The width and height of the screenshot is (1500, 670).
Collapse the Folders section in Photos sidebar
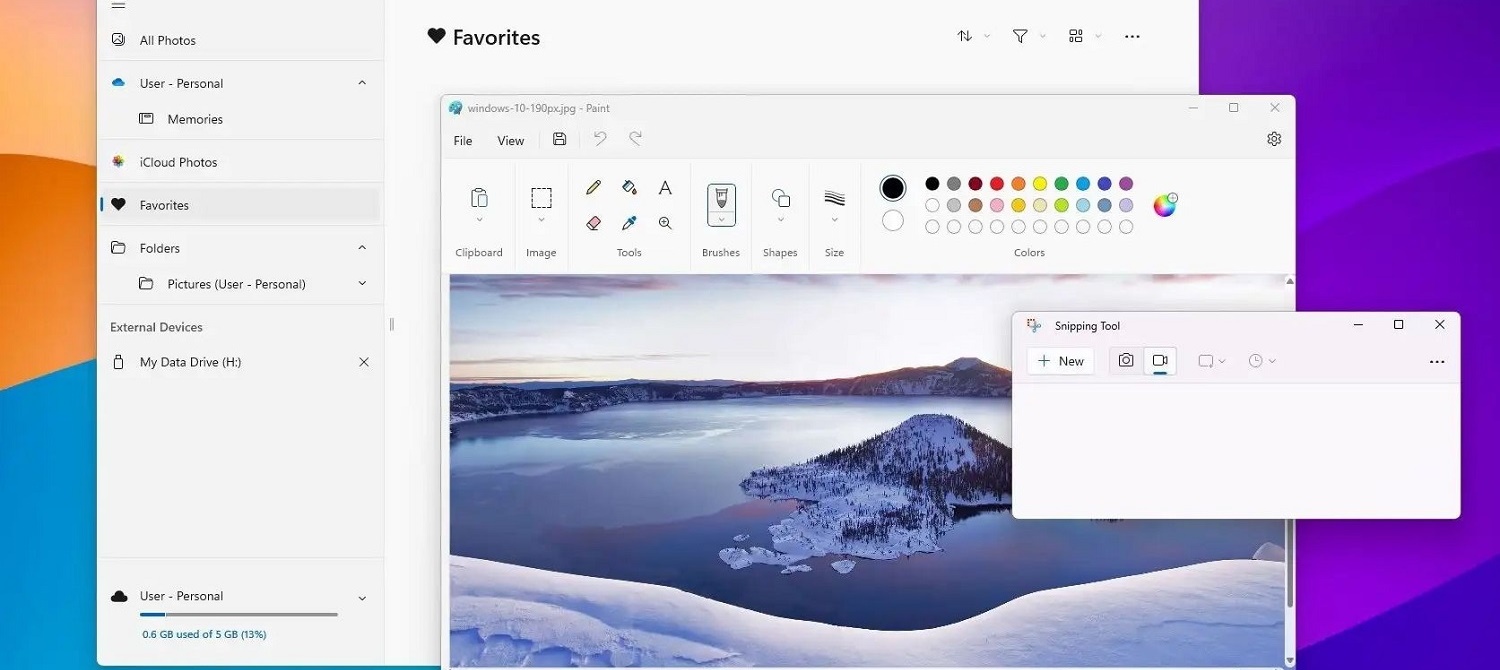pos(362,247)
